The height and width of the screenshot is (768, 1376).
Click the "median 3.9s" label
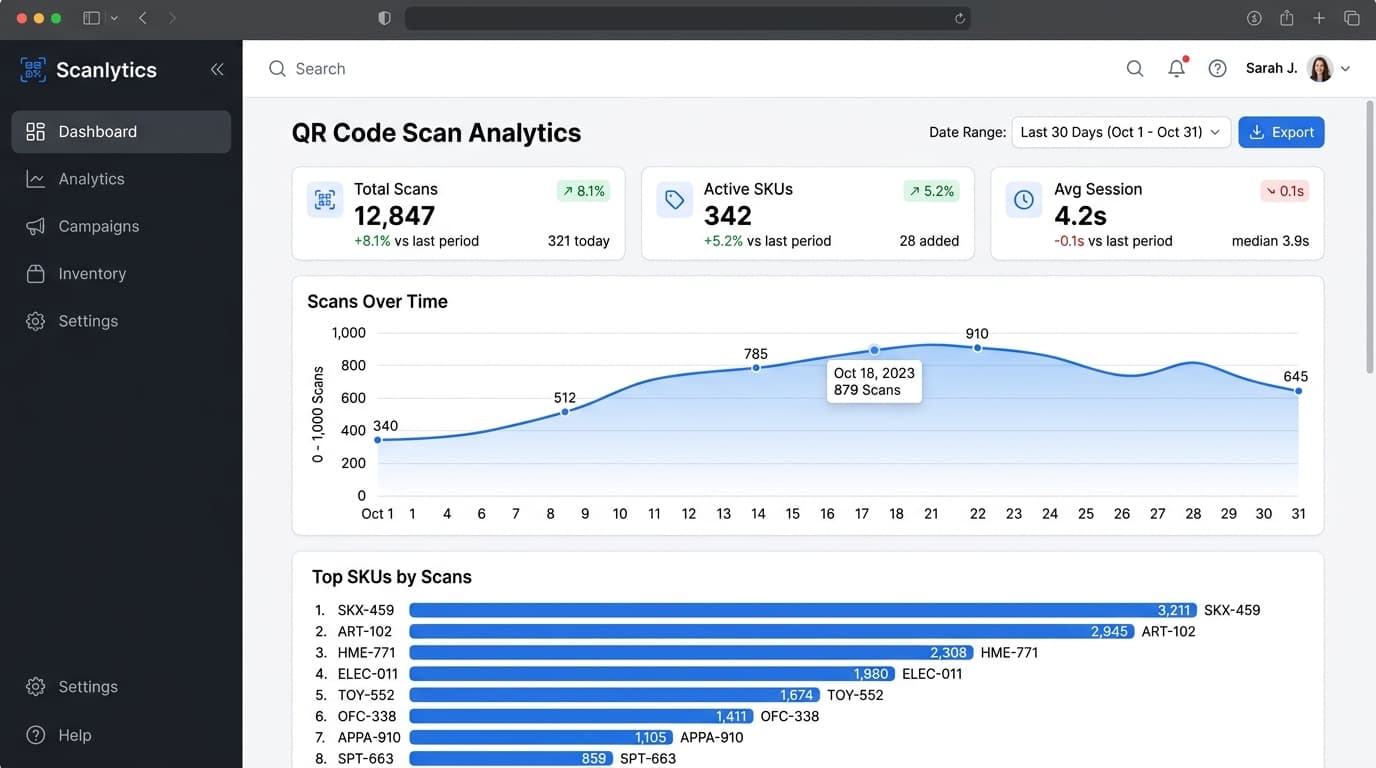tap(1270, 241)
